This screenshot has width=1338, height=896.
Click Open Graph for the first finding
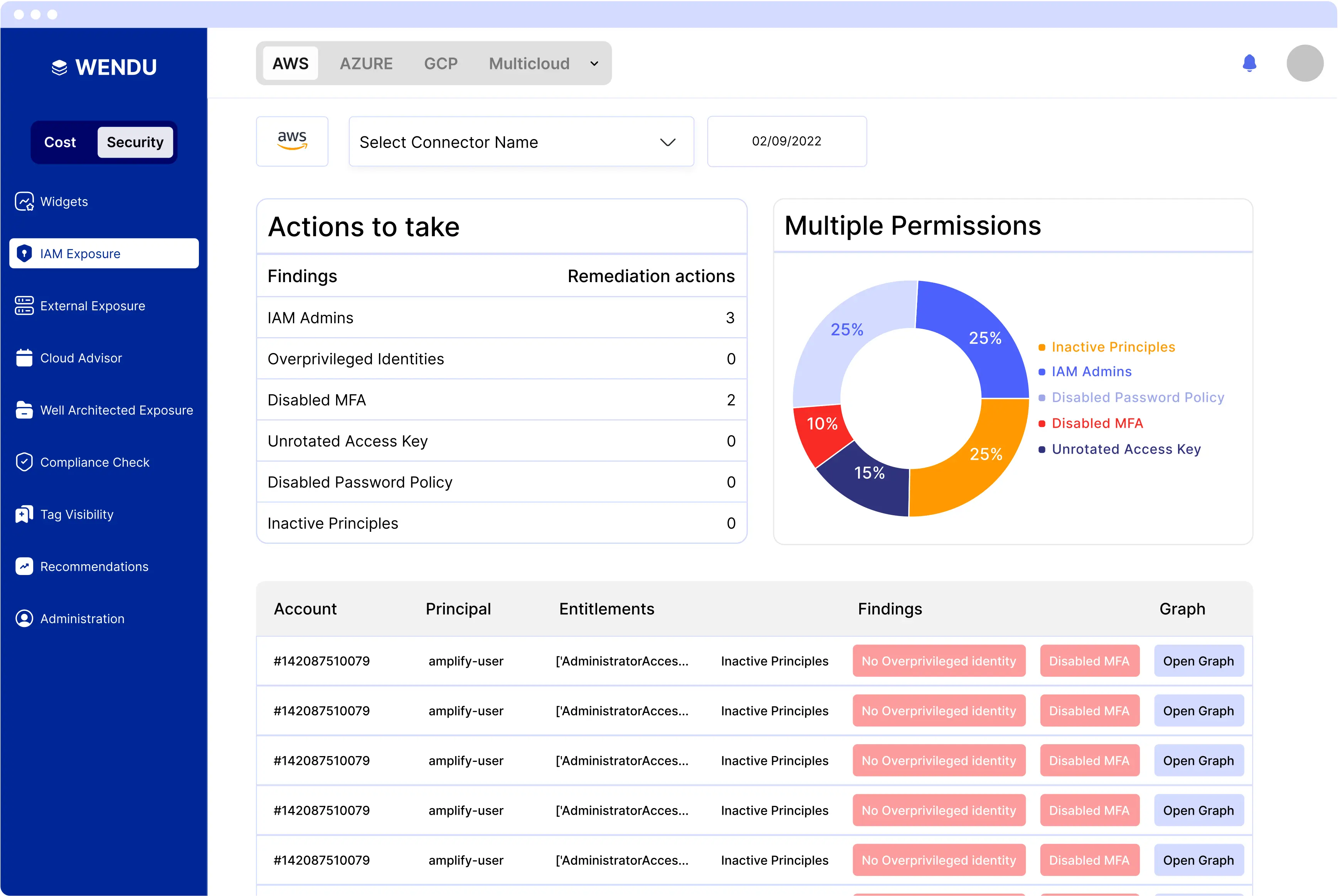pos(1199,661)
